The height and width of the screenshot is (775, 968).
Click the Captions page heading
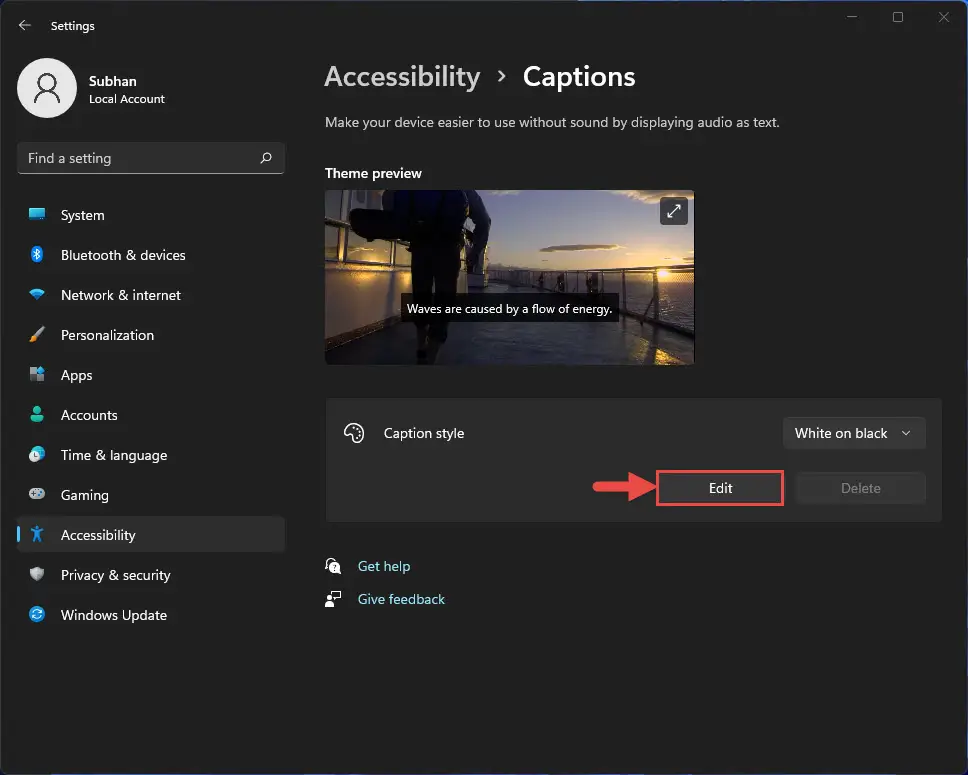click(x=579, y=77)
